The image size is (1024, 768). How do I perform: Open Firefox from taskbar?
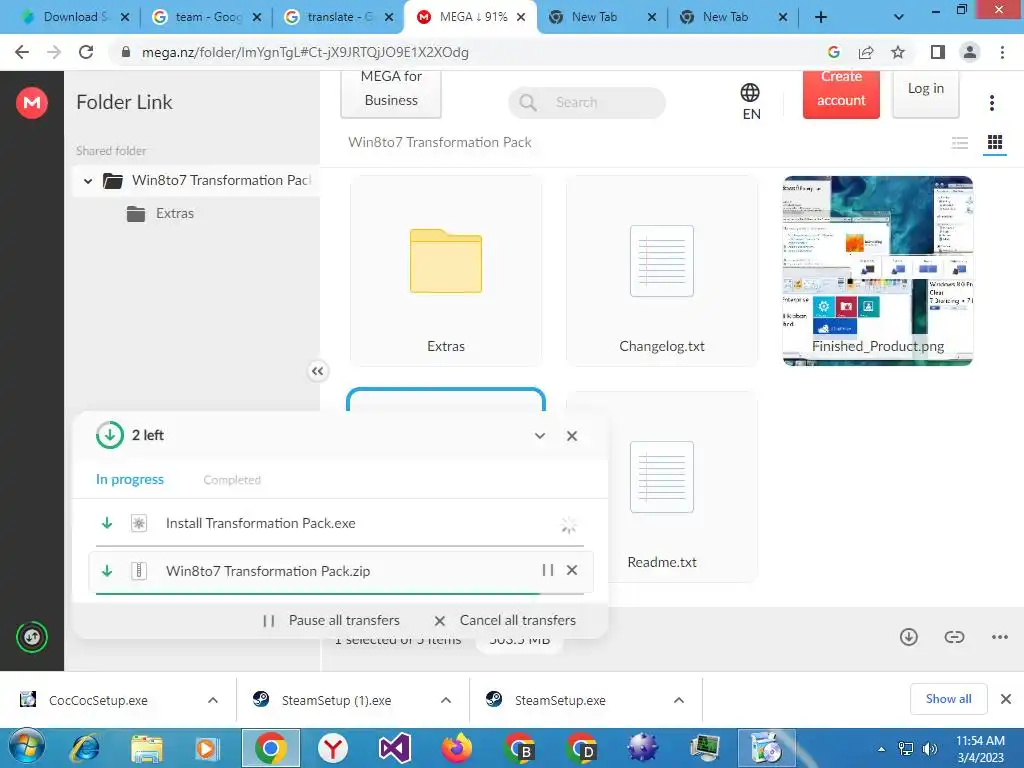click(456, 748)
